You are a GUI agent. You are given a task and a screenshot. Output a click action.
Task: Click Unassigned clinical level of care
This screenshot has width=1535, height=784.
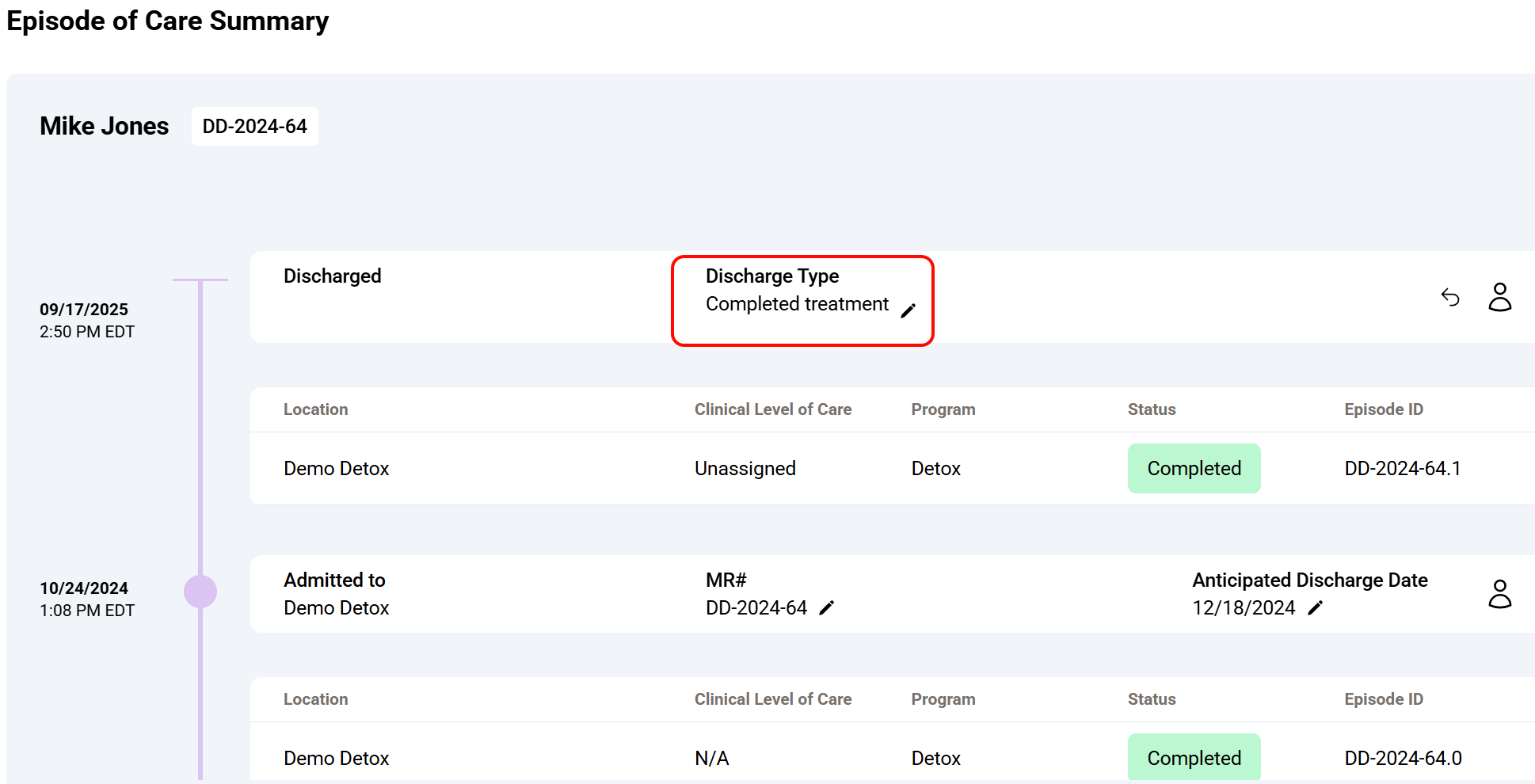point(745,469)
